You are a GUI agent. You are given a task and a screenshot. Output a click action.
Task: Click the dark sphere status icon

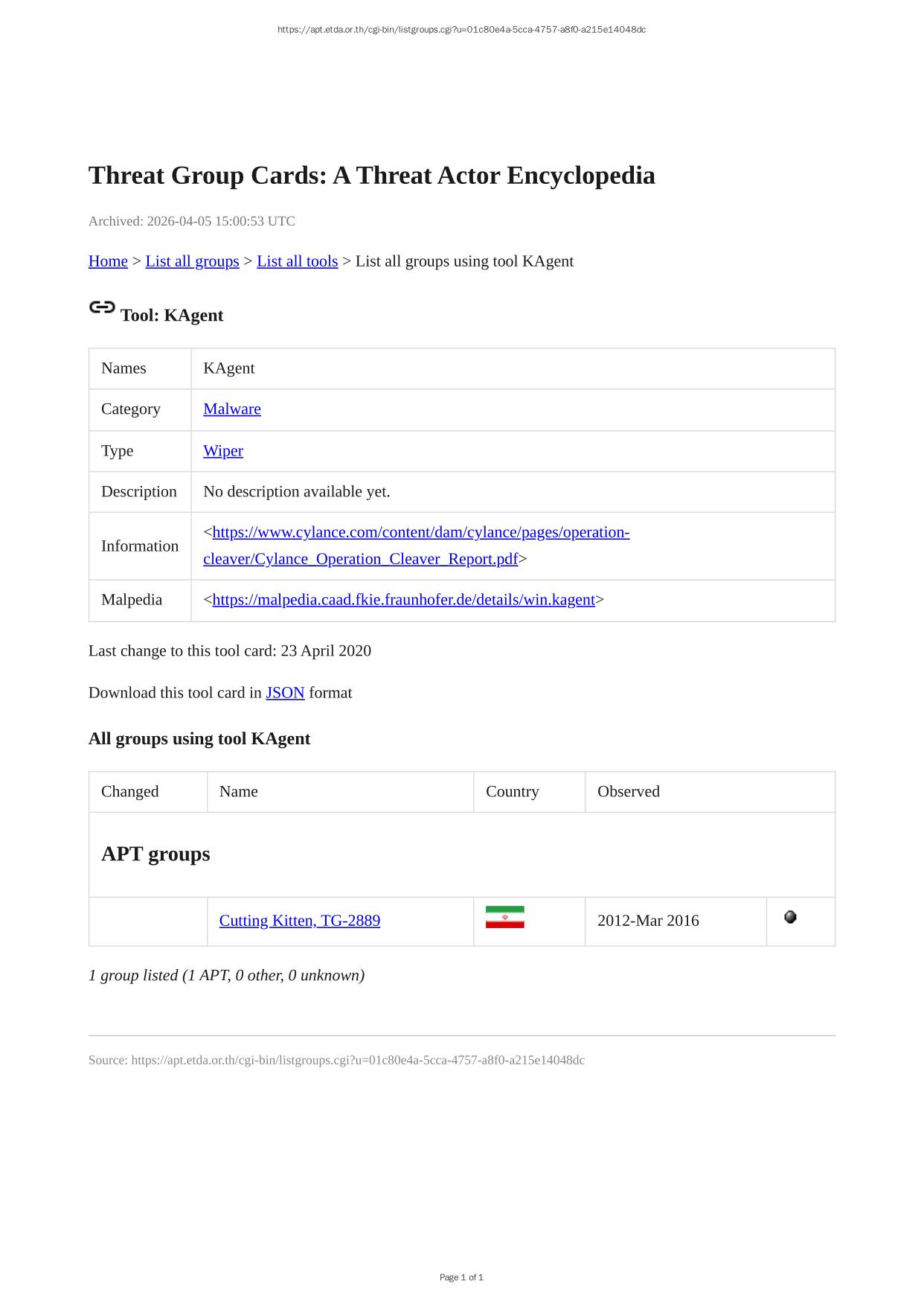click(790, 917)
